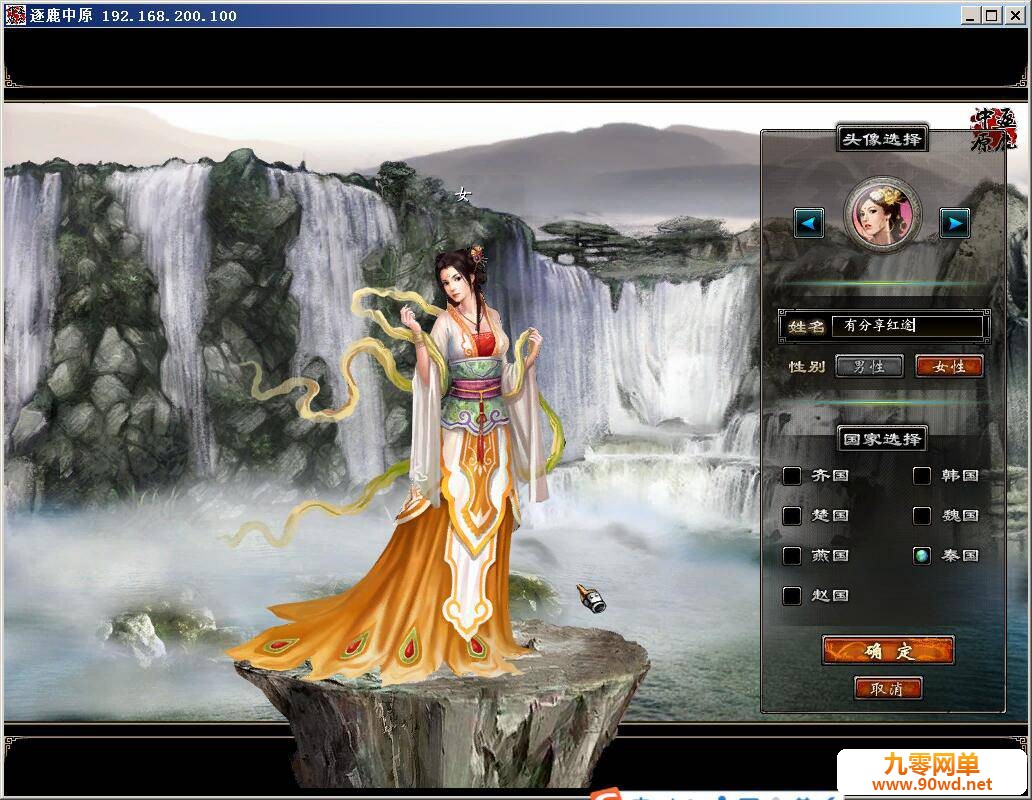Select the female portrait avatar thumbnail
The image size is (1032, 800).
882,214
